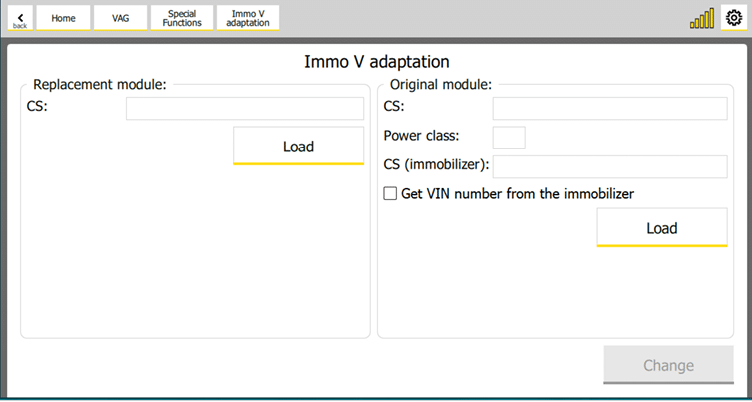Go to the Home breadcrumb
752x402 pixels.
[63, 18]
